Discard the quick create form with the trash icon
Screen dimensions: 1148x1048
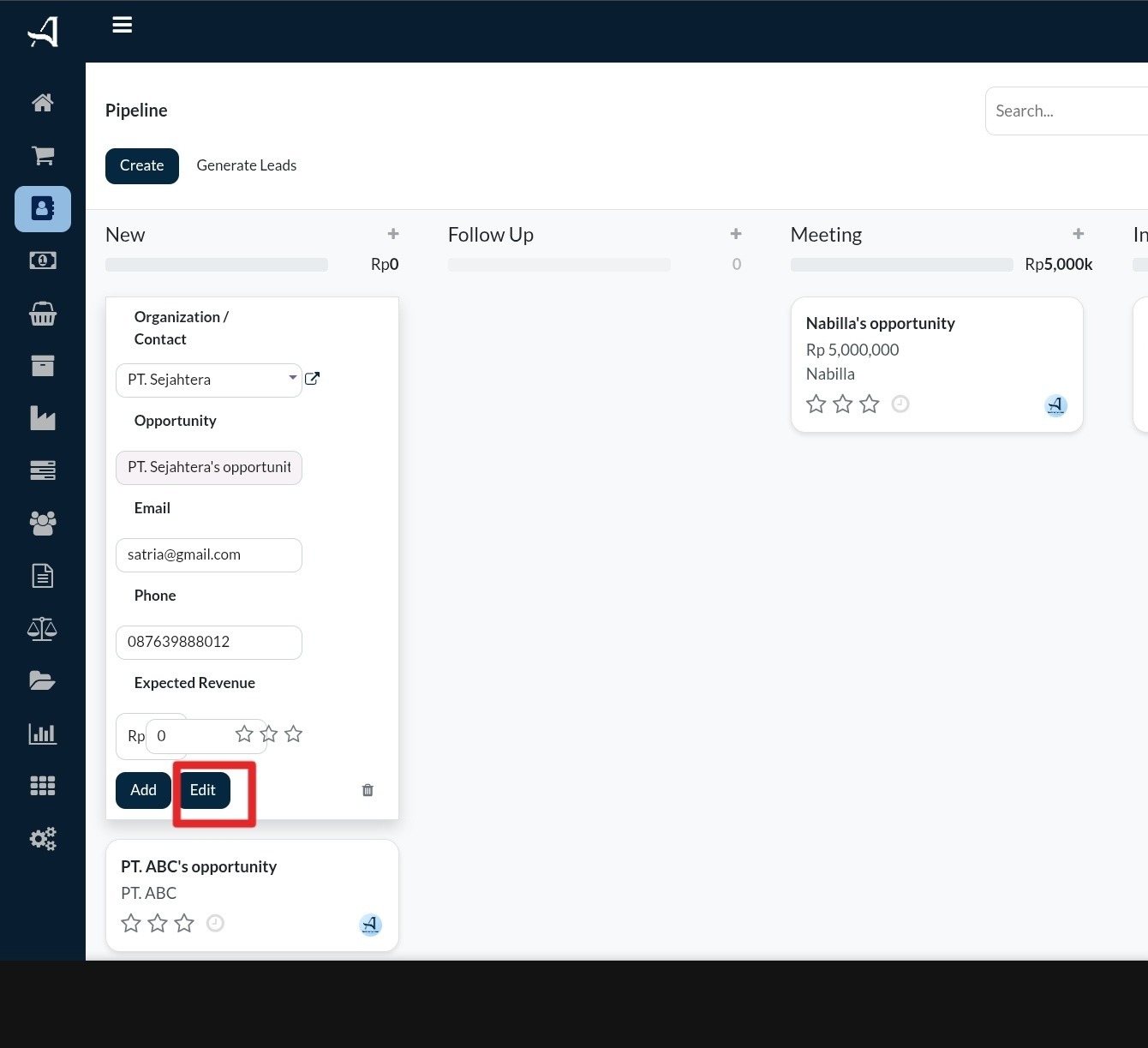coord(368,790)
